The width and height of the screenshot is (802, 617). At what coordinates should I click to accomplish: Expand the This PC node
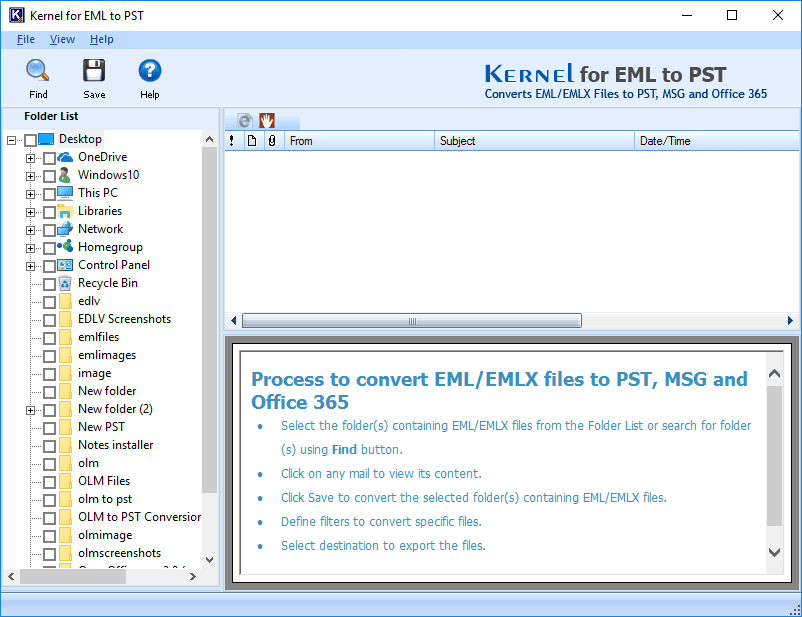pyautogui.click(x=30, y=194)
